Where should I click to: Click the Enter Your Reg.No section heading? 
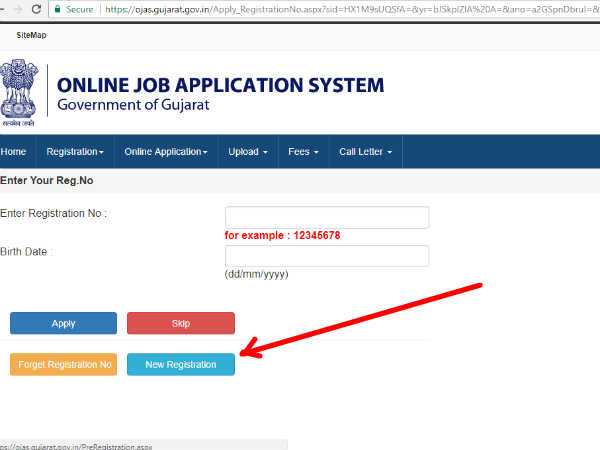pos(47,181)
